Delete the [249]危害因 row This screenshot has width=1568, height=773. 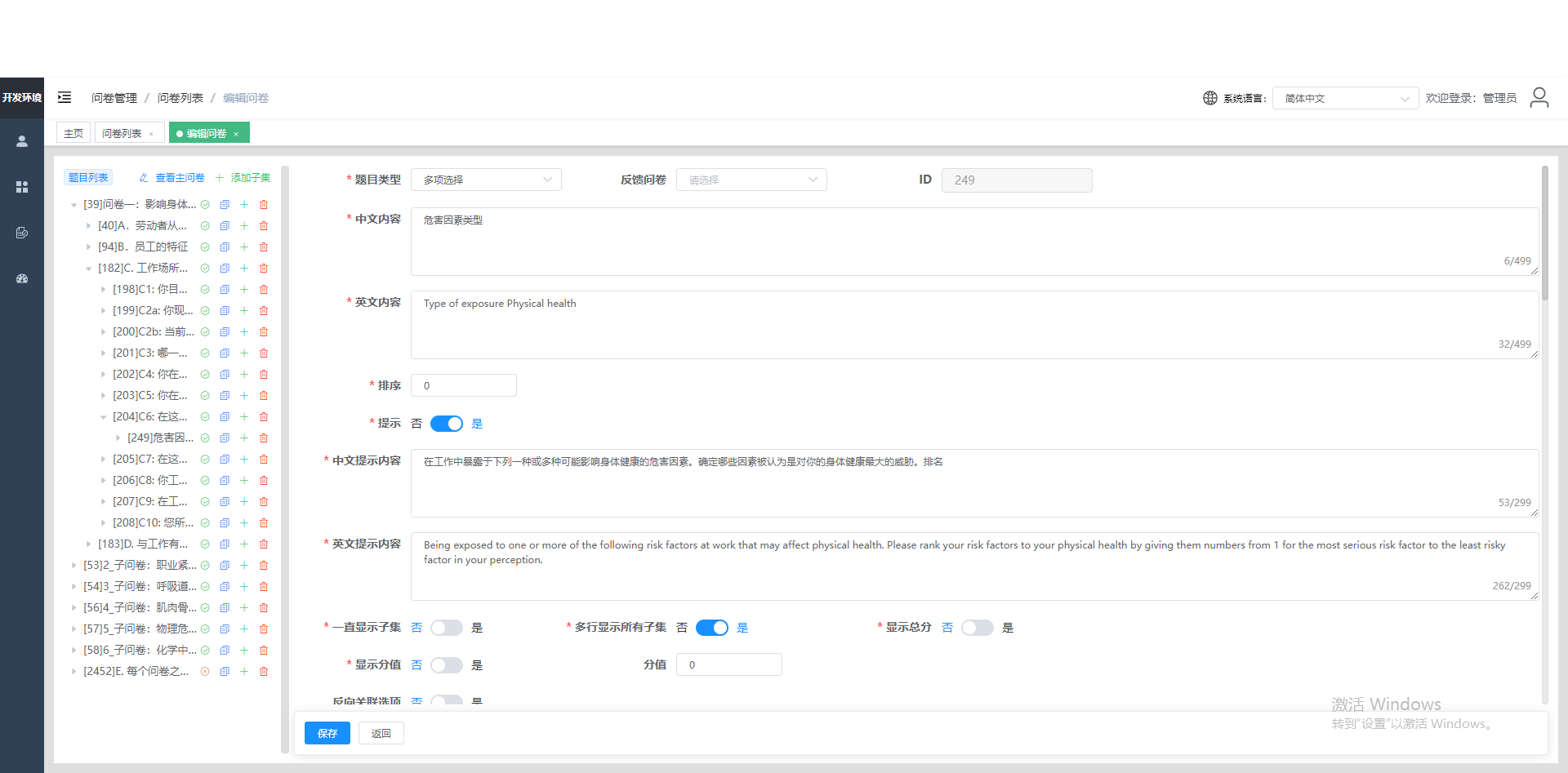pos(264,438)
